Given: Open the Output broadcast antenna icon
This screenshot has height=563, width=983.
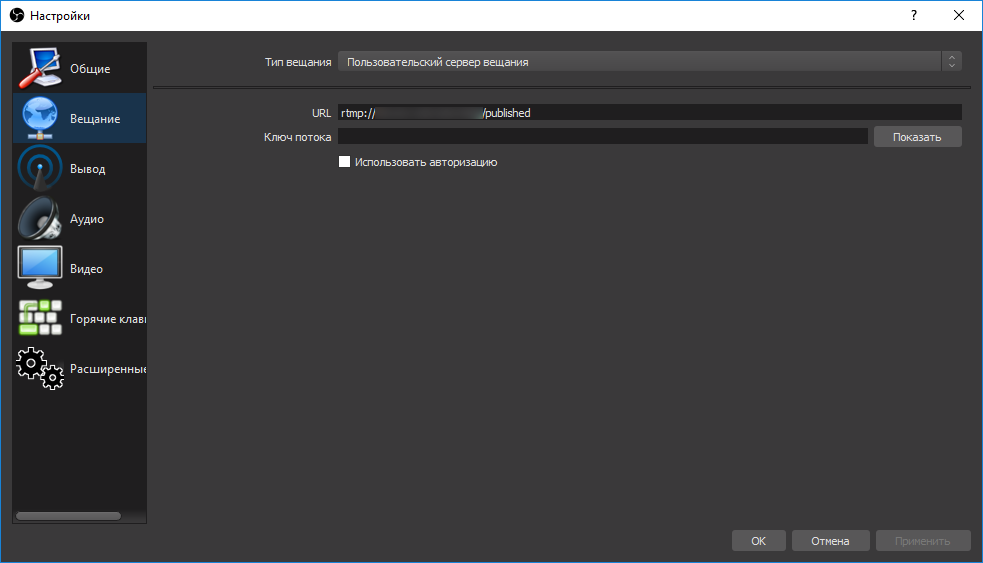Looking at the screenshot, I should point(40,169).
